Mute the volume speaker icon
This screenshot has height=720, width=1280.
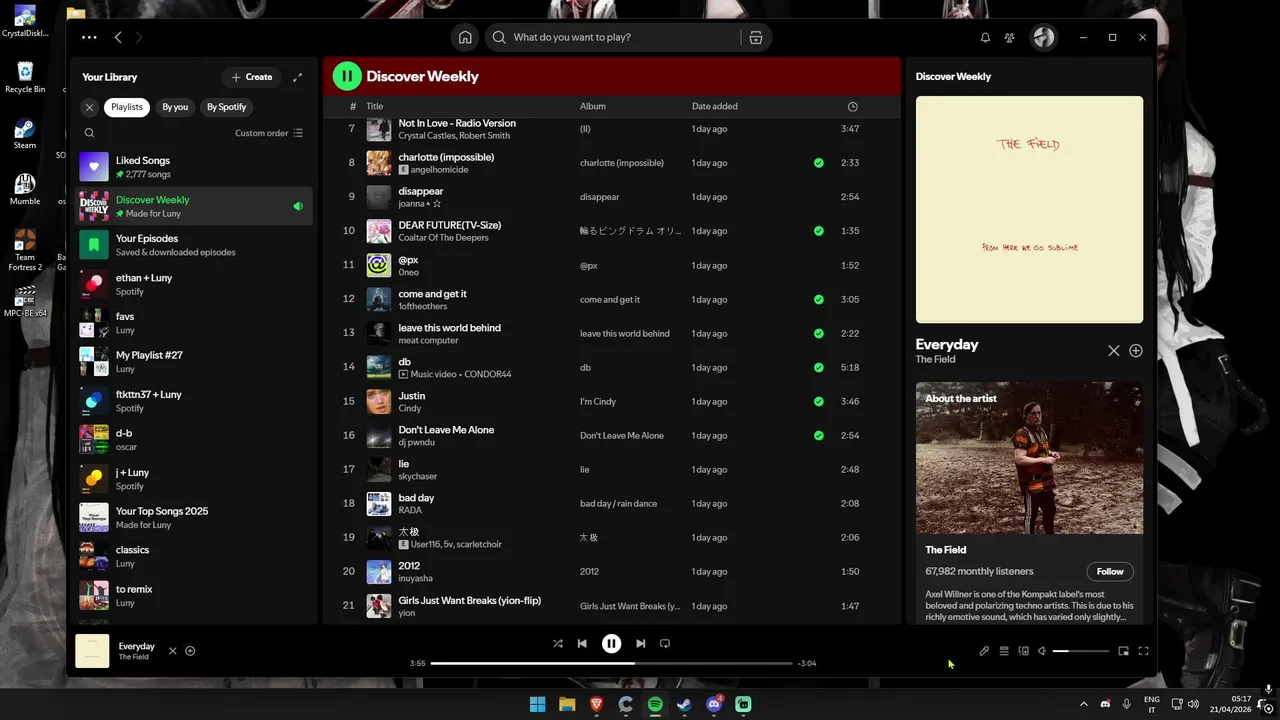click(x=1042, y=651)
